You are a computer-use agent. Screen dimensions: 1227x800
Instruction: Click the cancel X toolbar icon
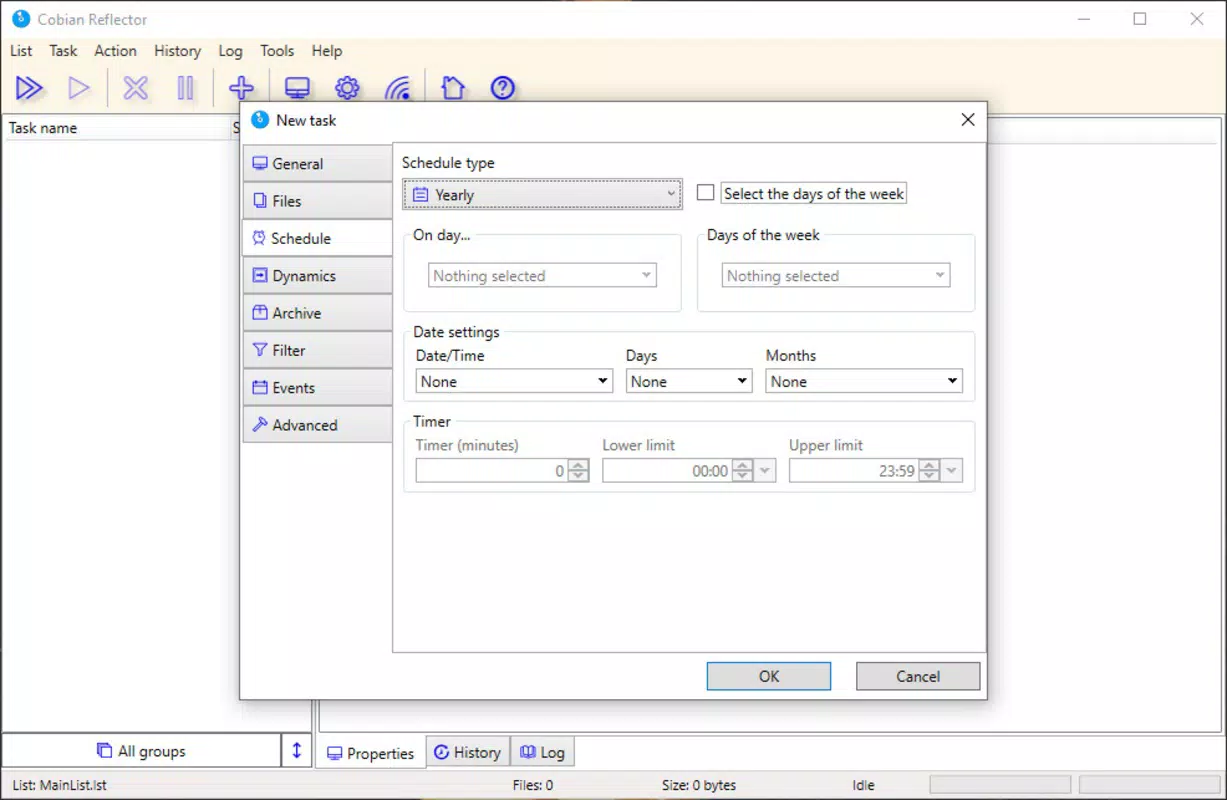[x=135, y=88]
